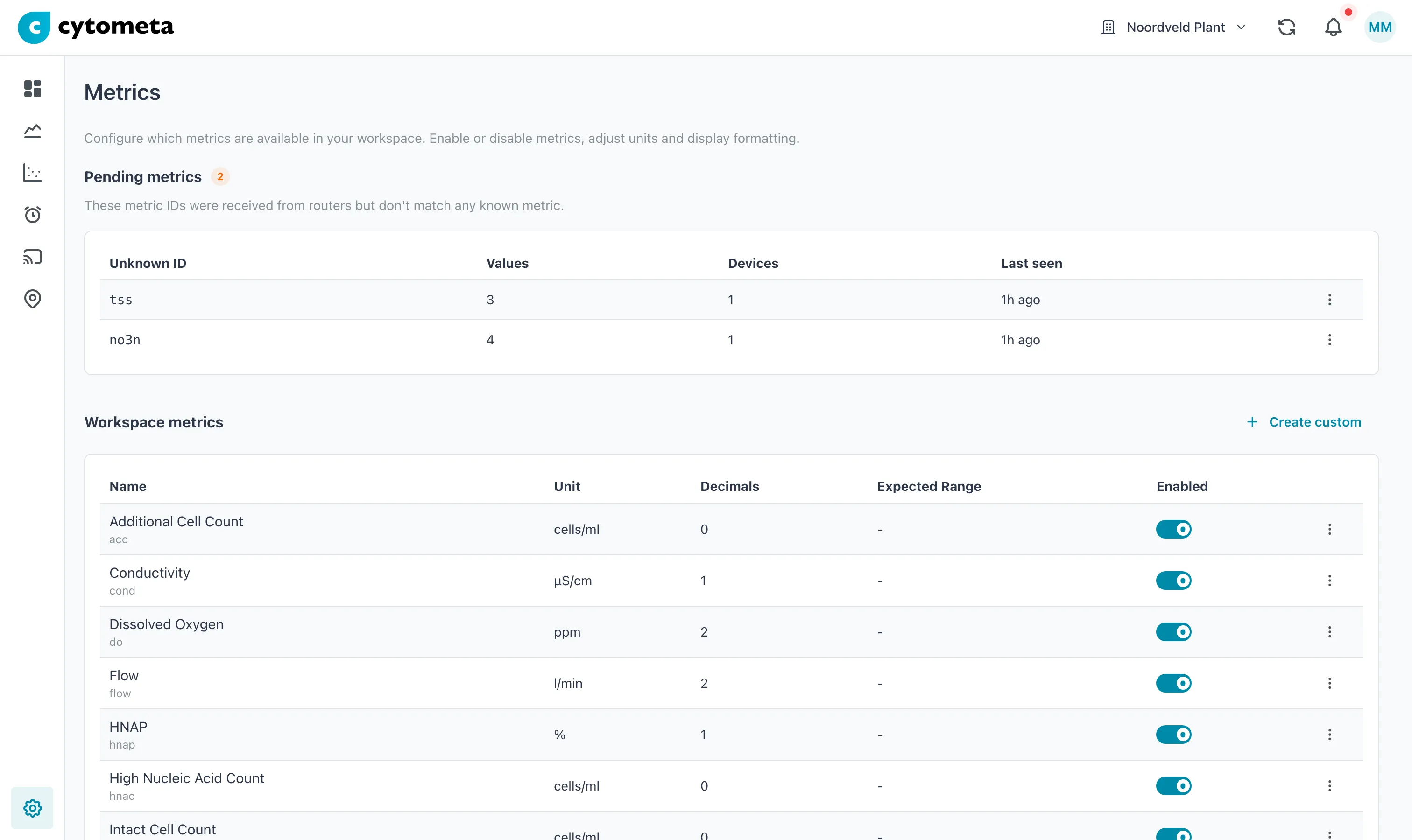Open the three-dot menu for tss row
Image resolution: width=1412 pixels, height=840 pixels.
coord(1329,300)
